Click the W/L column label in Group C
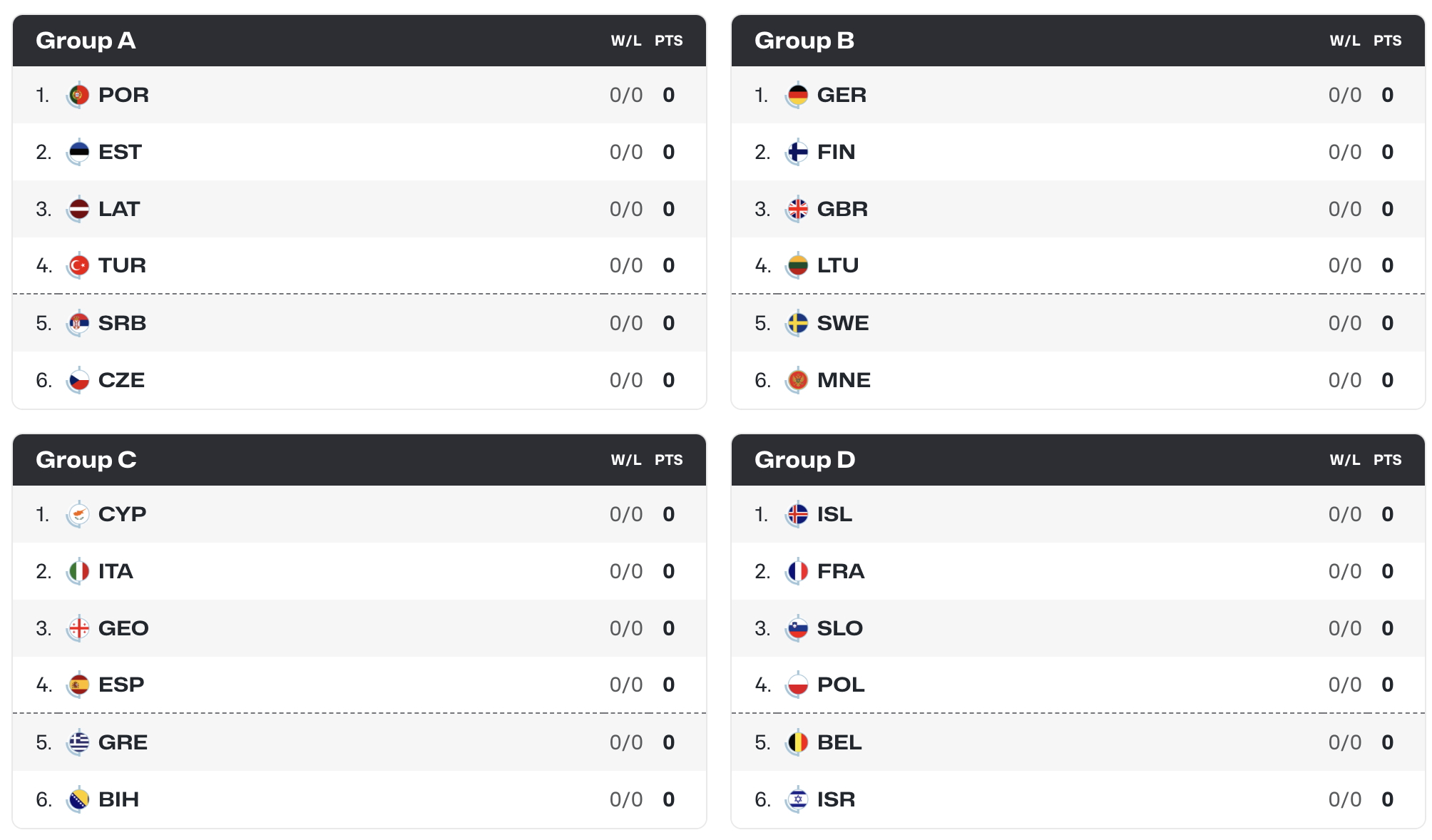 (626, 460)
